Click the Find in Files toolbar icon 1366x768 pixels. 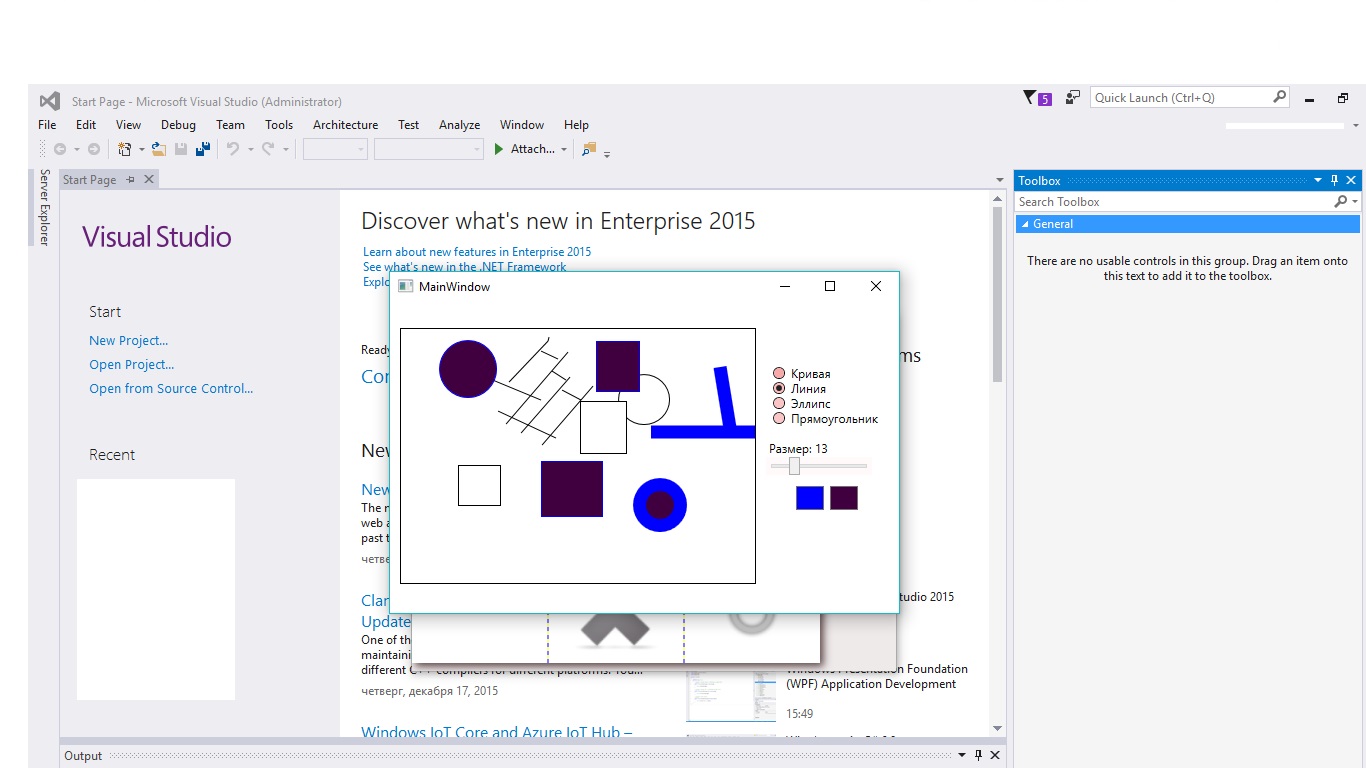tap(588, 149)
